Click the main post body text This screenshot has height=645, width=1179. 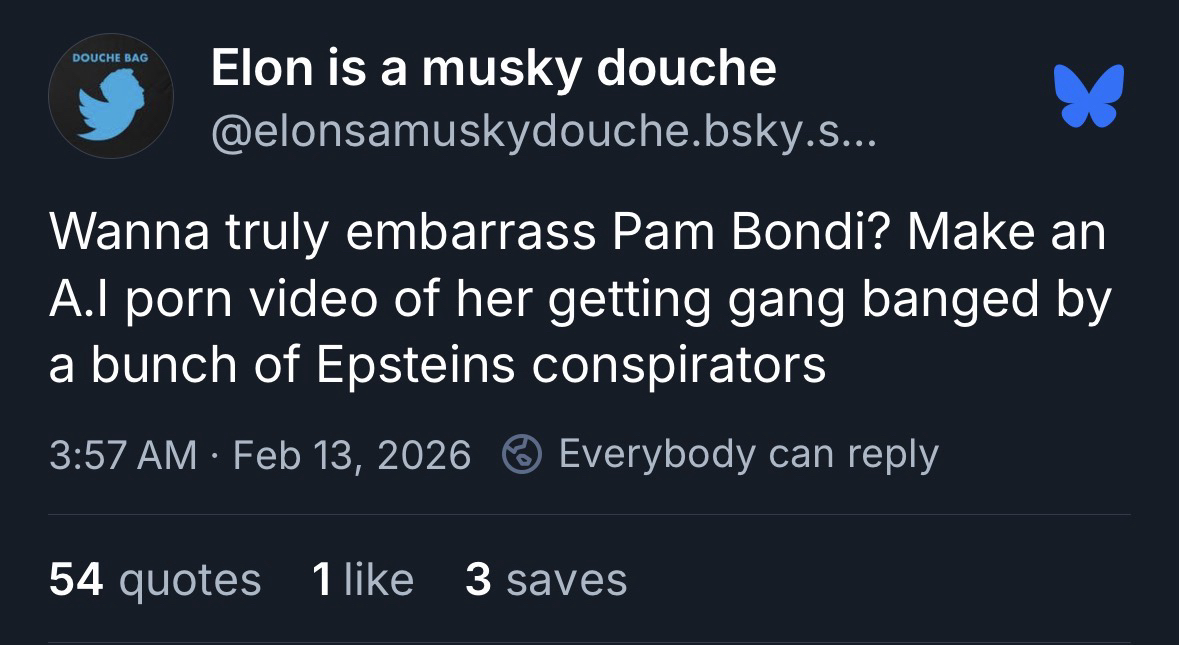click(x=580, y=299)
